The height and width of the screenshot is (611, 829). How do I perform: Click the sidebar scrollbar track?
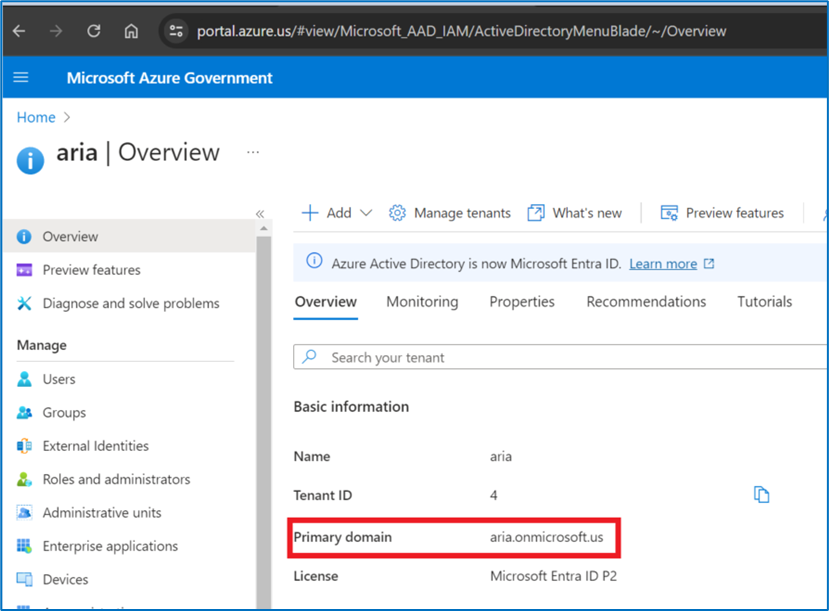coord(263,423)
